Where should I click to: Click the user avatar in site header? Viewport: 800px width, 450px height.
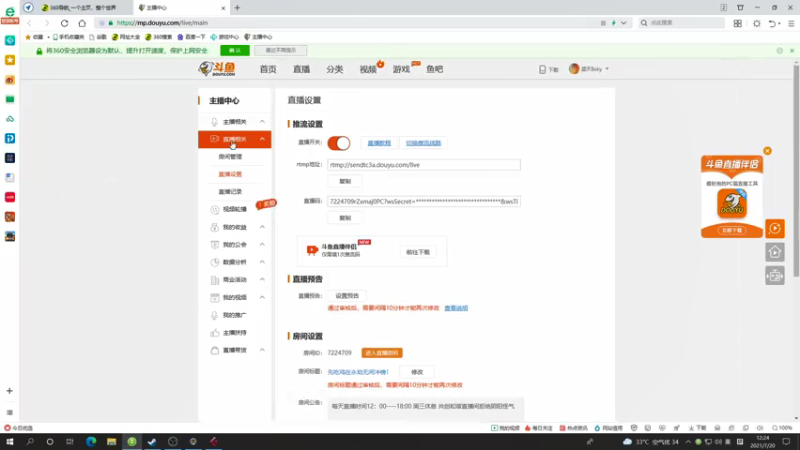(x=574, y=69)
